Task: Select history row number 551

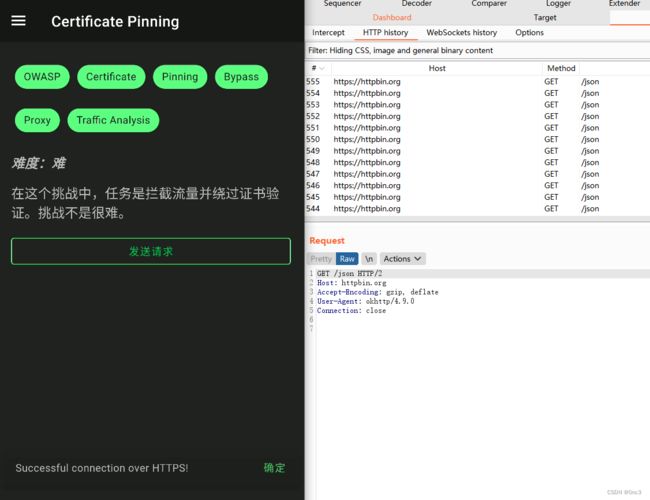Action: [478, 128]
